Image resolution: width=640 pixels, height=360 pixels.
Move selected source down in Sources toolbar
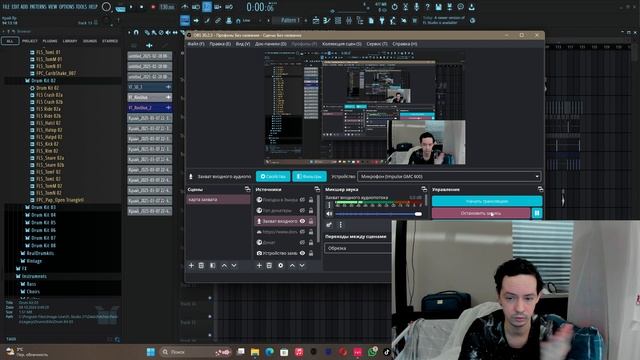coord(302,265)
